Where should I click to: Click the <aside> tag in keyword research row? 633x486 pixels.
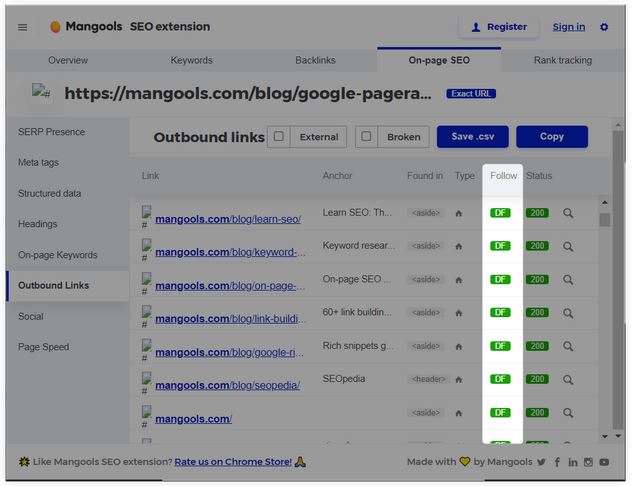(425, 246)
